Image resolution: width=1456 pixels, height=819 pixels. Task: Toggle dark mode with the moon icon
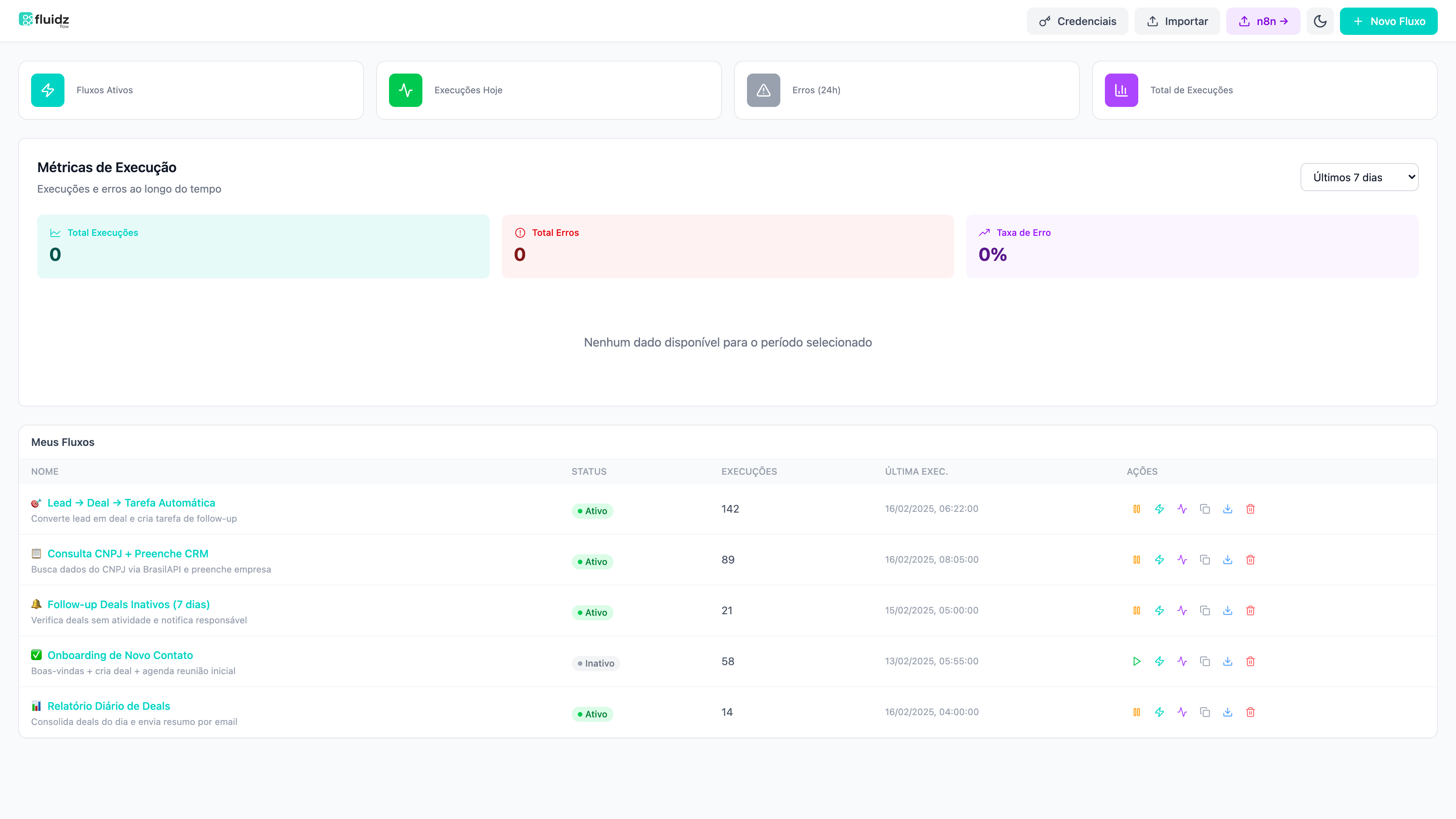coord(1320,21)
